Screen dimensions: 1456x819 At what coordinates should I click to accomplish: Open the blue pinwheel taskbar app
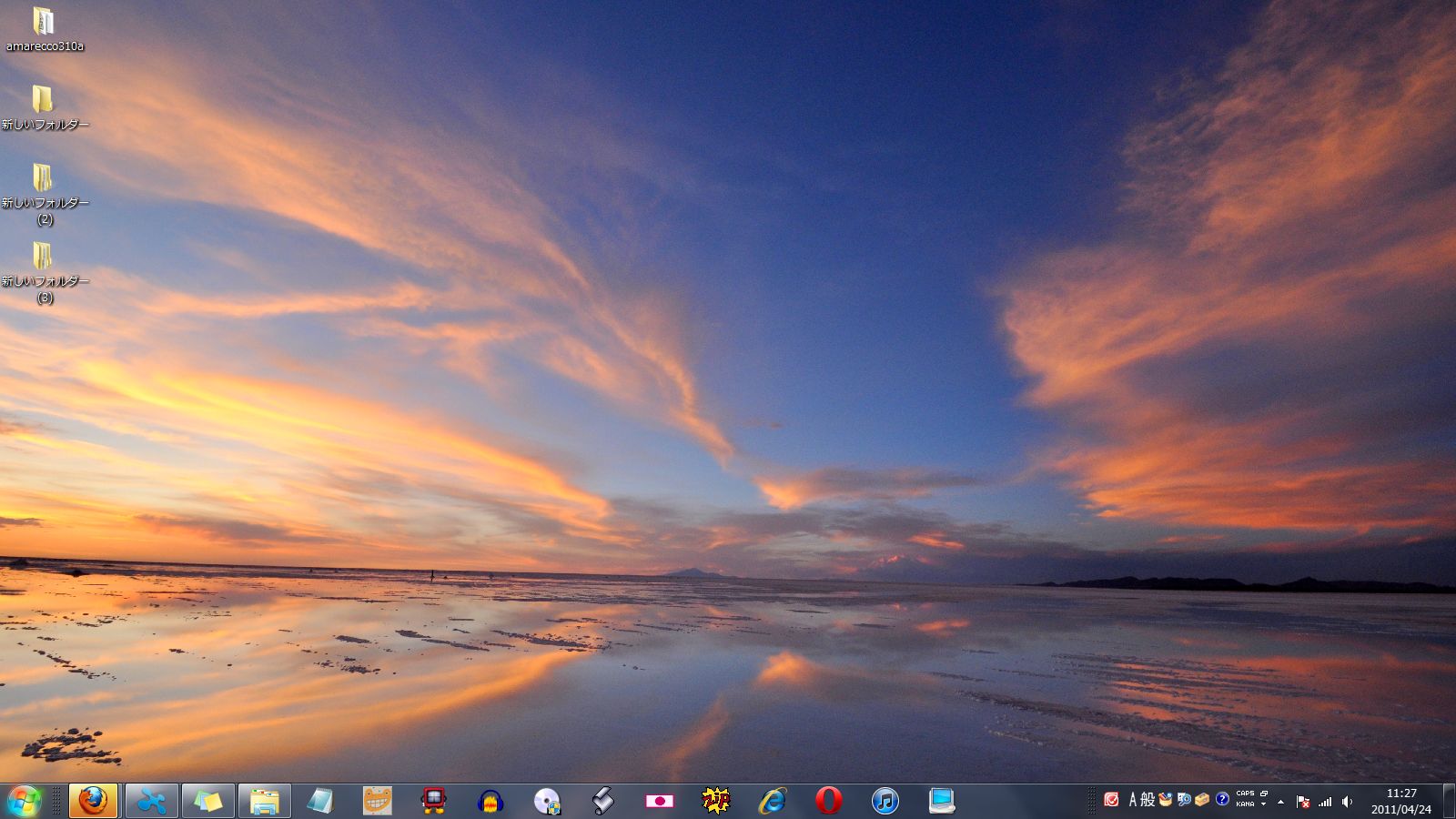151,801
